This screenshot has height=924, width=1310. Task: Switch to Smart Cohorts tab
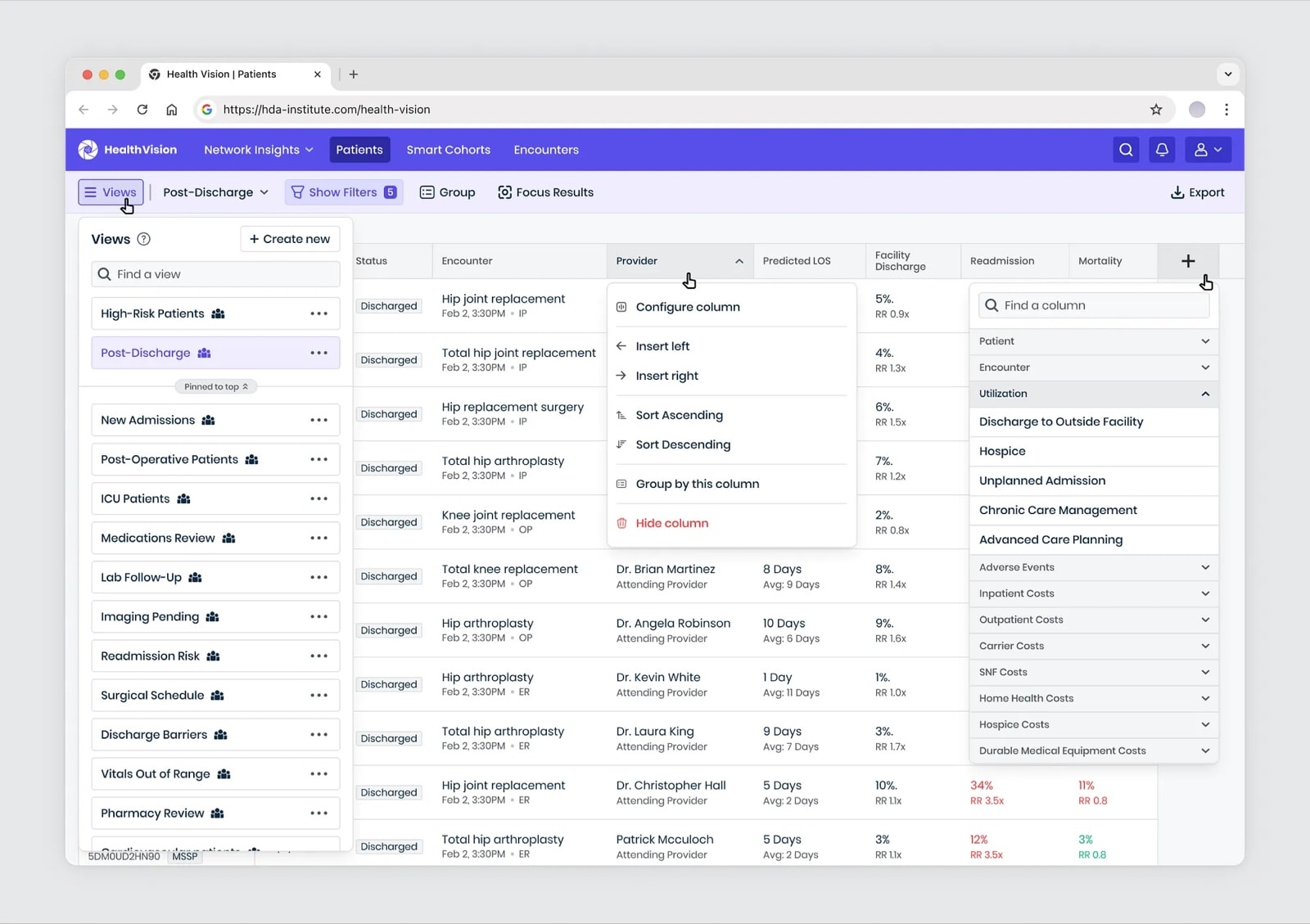point(449,150)
